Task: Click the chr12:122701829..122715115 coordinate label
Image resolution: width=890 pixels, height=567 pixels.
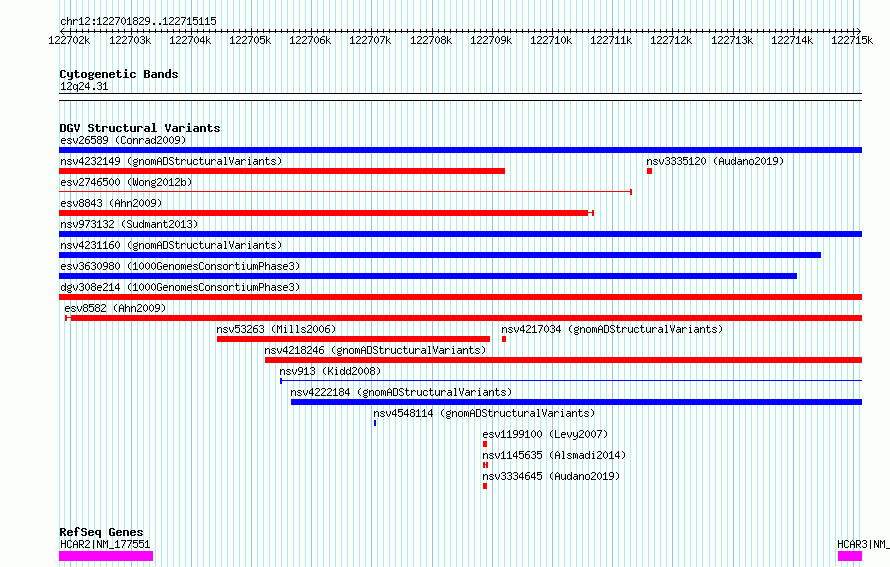Action: 138,21
